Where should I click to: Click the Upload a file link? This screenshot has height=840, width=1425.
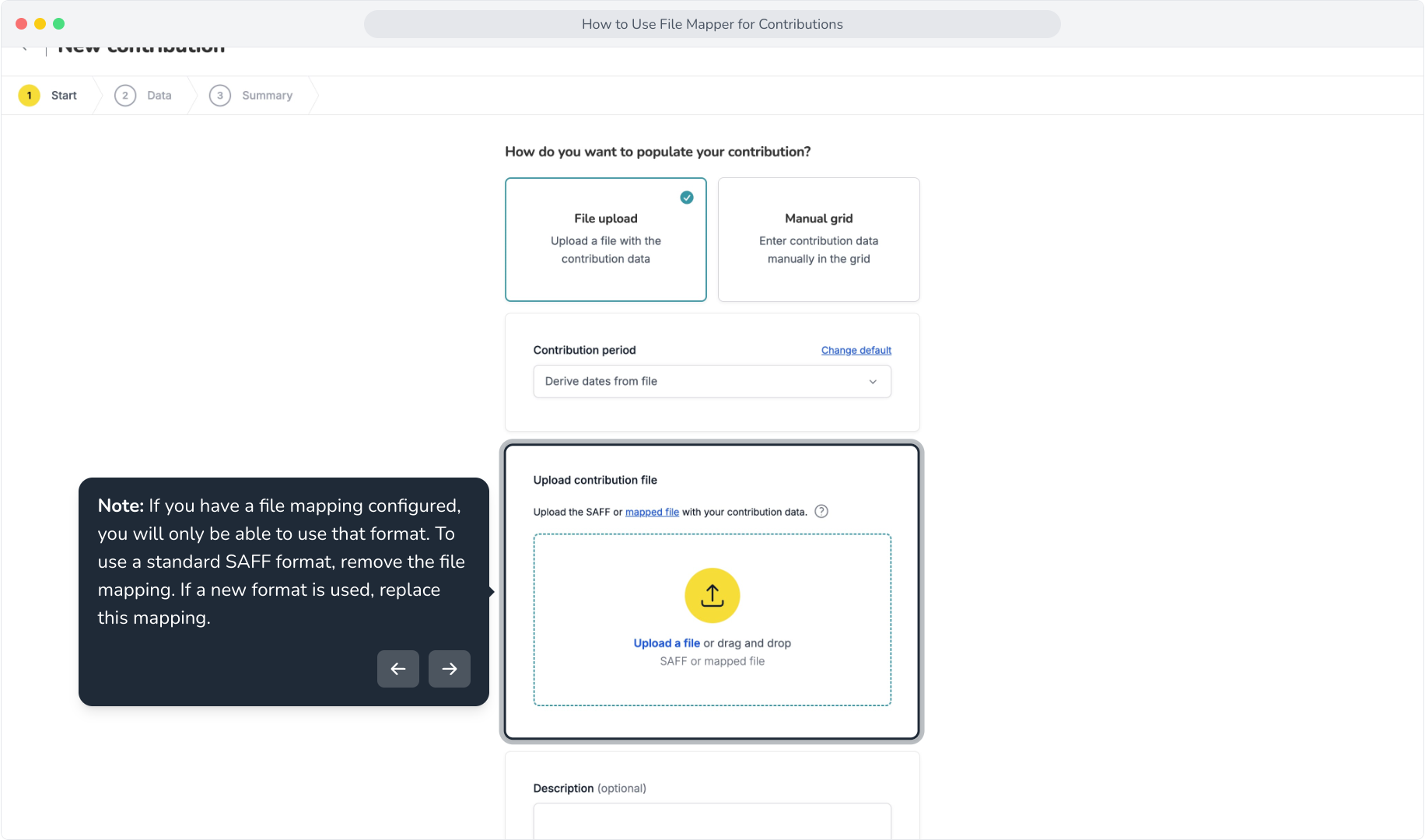click(x=667, y=643)
